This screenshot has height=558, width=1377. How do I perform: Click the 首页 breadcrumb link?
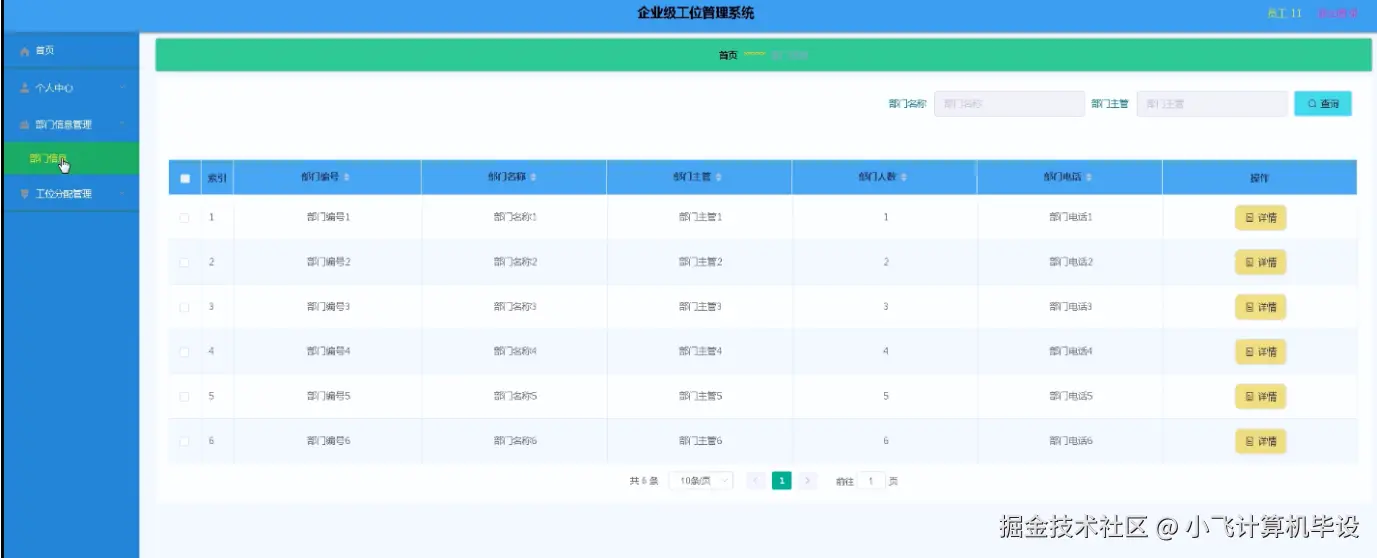[x=728, y=55]
